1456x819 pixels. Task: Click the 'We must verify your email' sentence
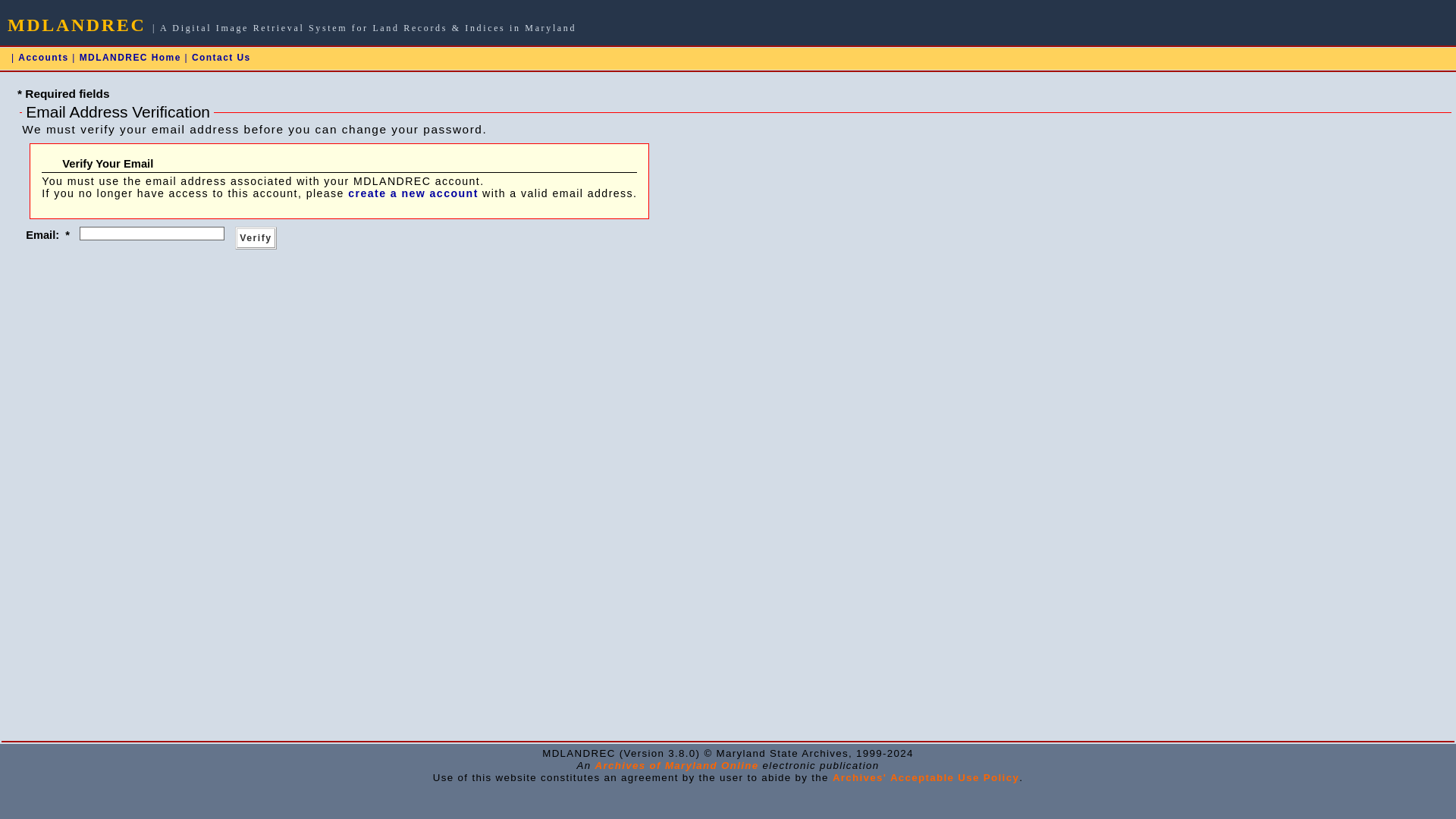tap(254, 130)
